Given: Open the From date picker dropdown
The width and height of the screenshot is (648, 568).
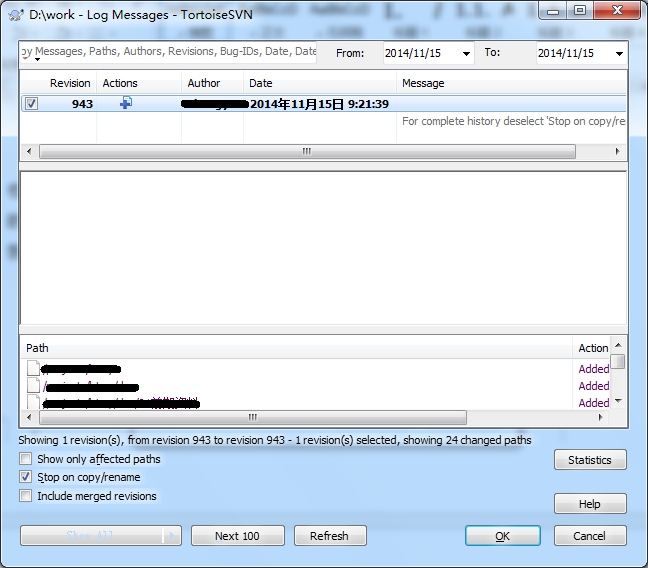Looking at the screenshot, I should click(x=466, y=54).
